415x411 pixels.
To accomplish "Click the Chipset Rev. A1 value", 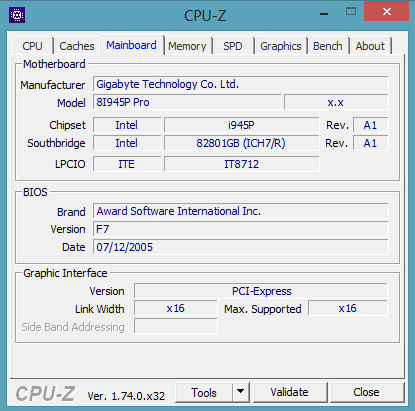I will tap(371, 125).
